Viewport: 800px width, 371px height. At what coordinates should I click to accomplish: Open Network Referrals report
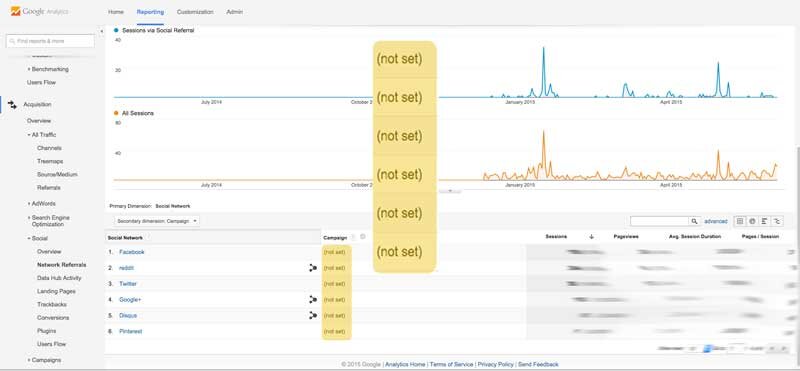61,265
